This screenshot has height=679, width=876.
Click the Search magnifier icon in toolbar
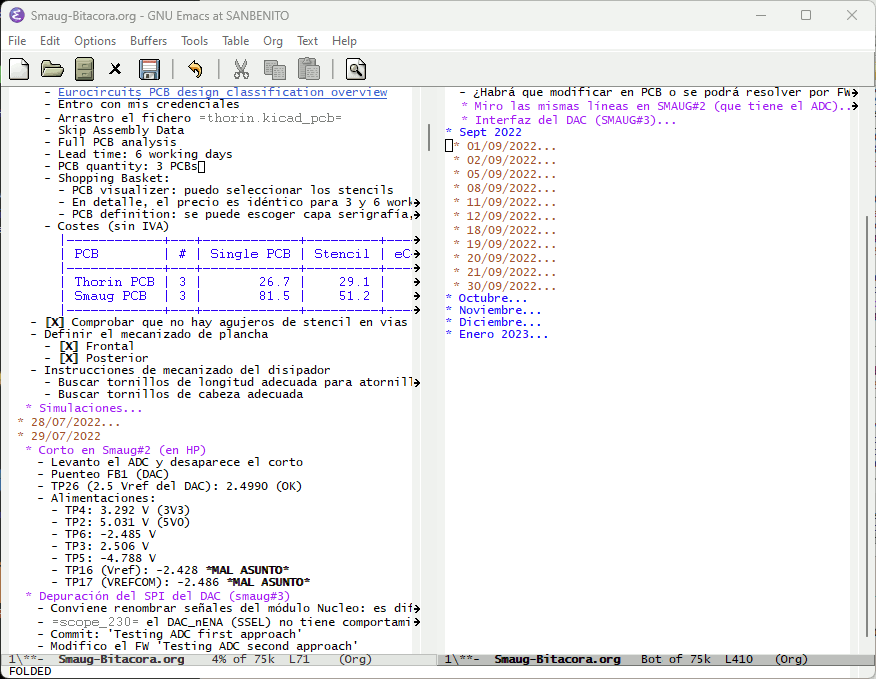[x=355, y=69]
